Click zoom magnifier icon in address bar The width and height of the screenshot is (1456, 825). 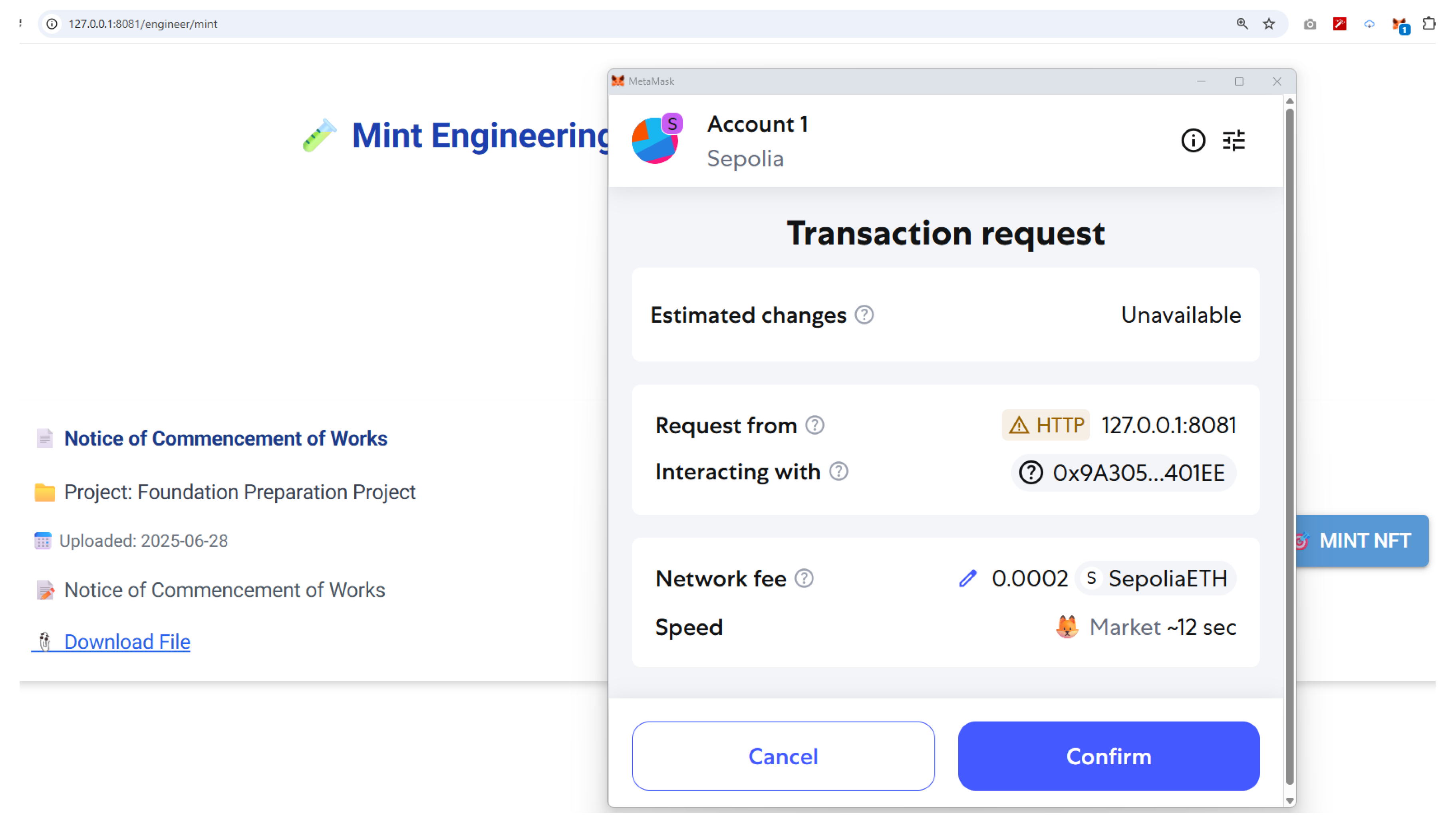click(x=1242, y=24)
